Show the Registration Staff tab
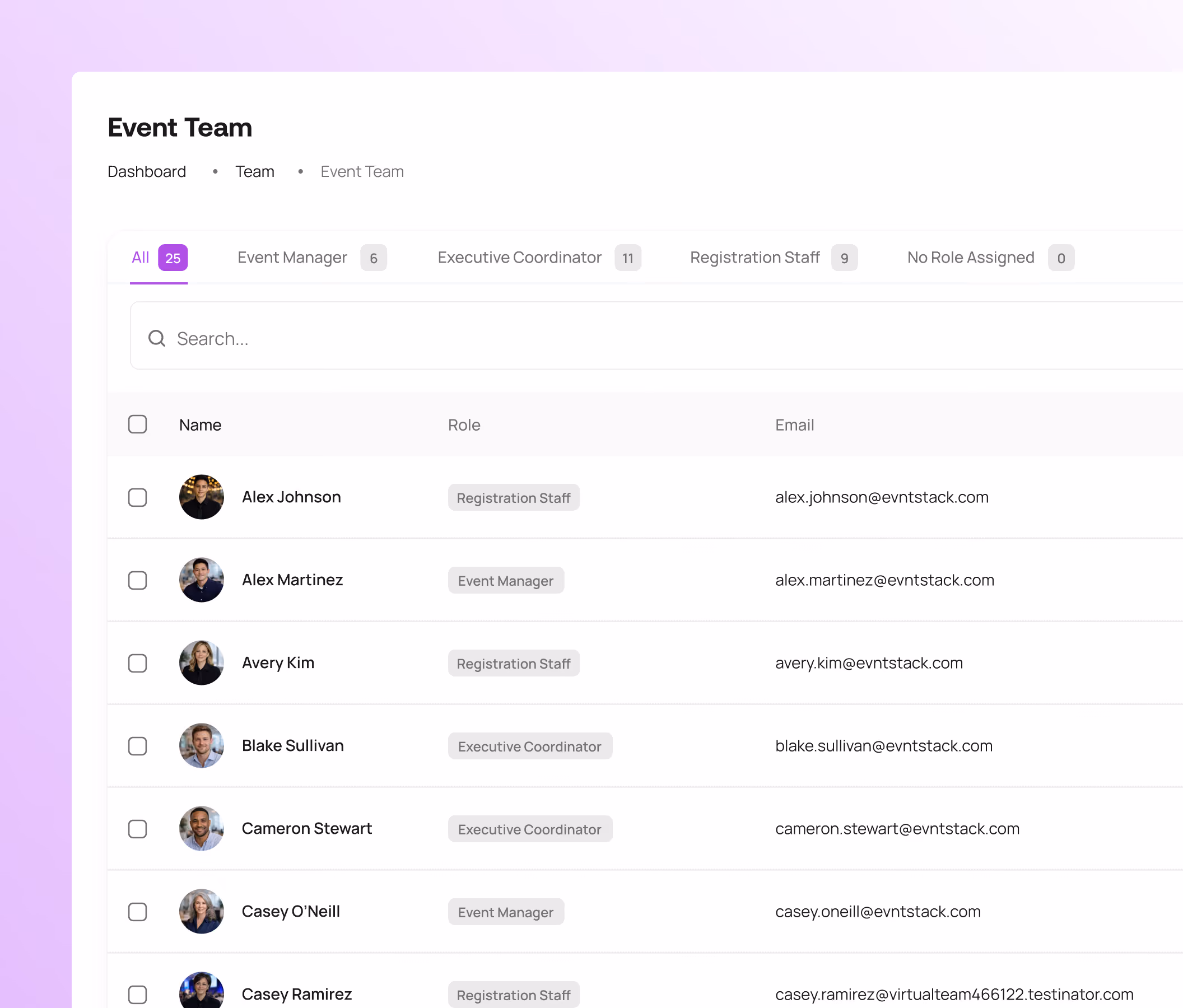1183x1008 pixels. click(x=774, y=258)
